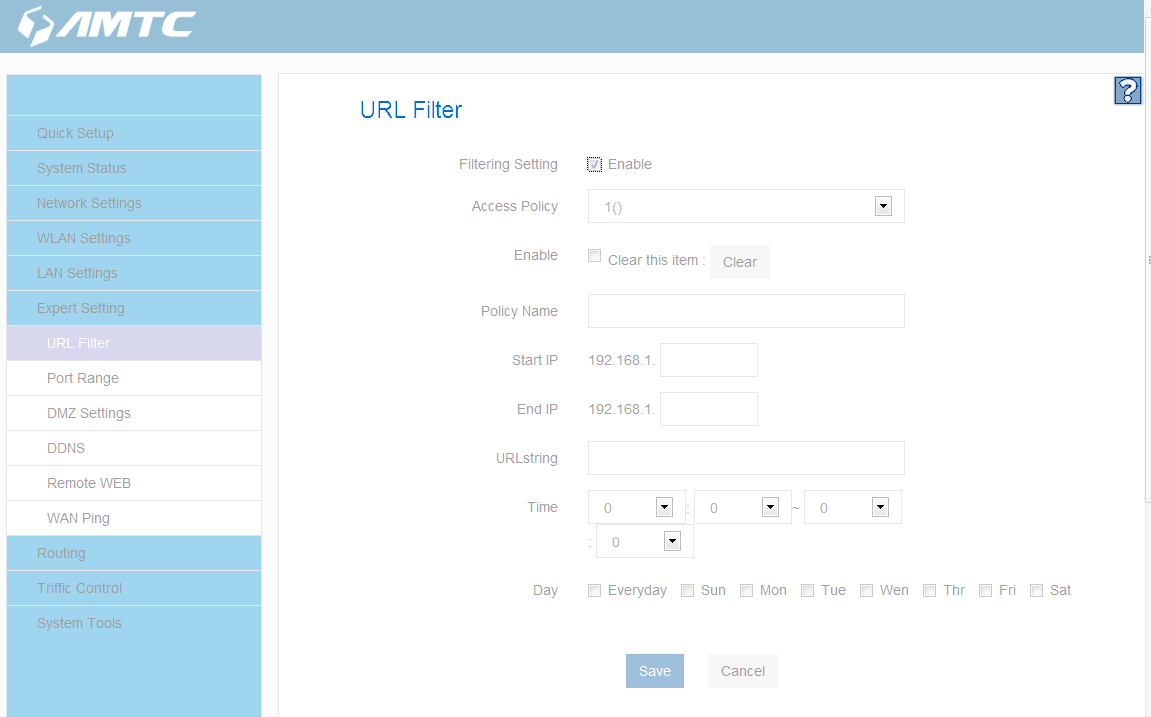Click the Cancel button
This screenshot has width=1151, height=717.
(743, 671)
